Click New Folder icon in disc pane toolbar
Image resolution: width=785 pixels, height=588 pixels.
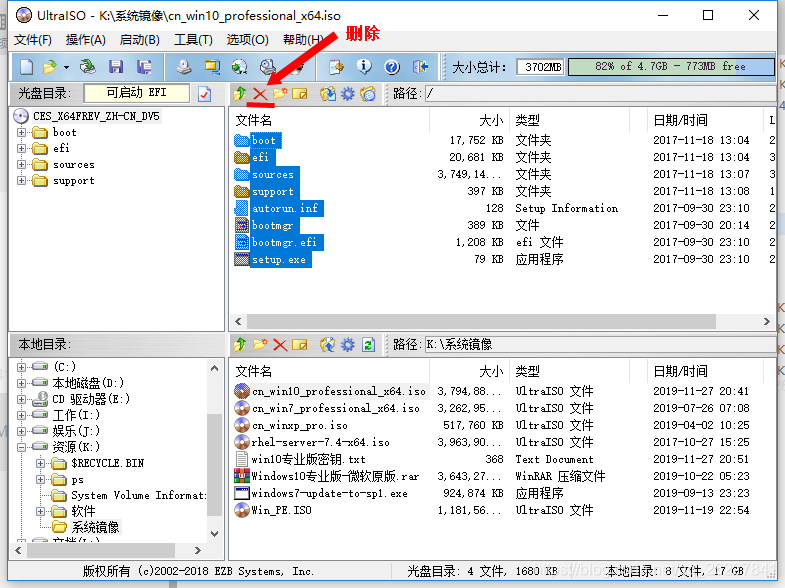280,94
